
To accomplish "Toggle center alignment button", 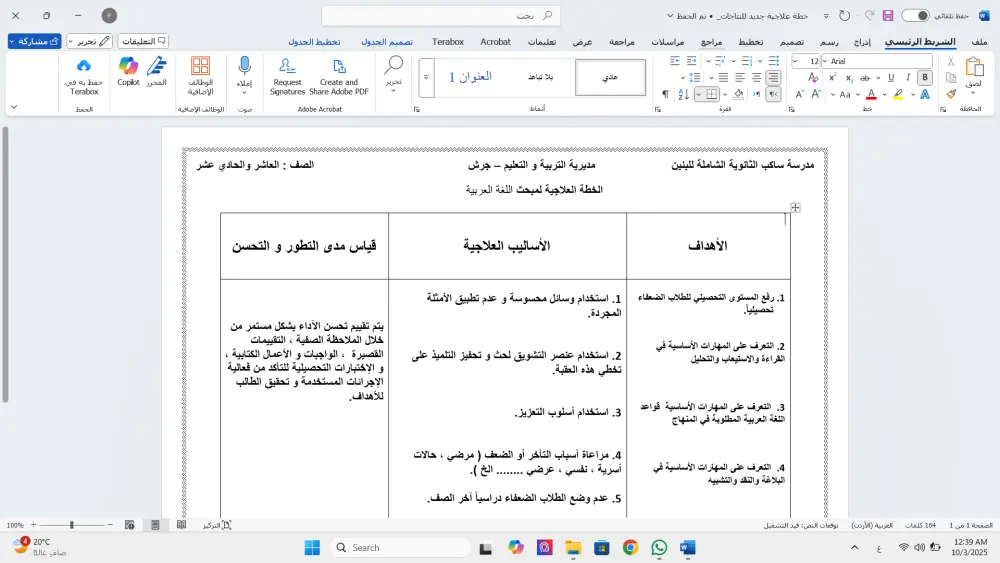I will (756, 77).
